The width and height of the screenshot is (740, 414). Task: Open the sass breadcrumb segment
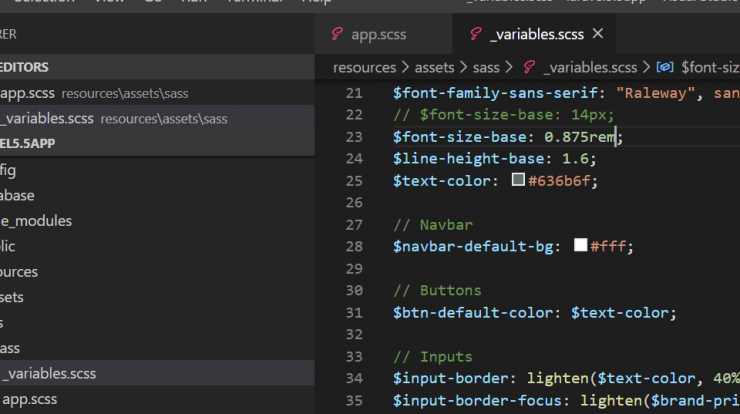click(x=486, y=68)
